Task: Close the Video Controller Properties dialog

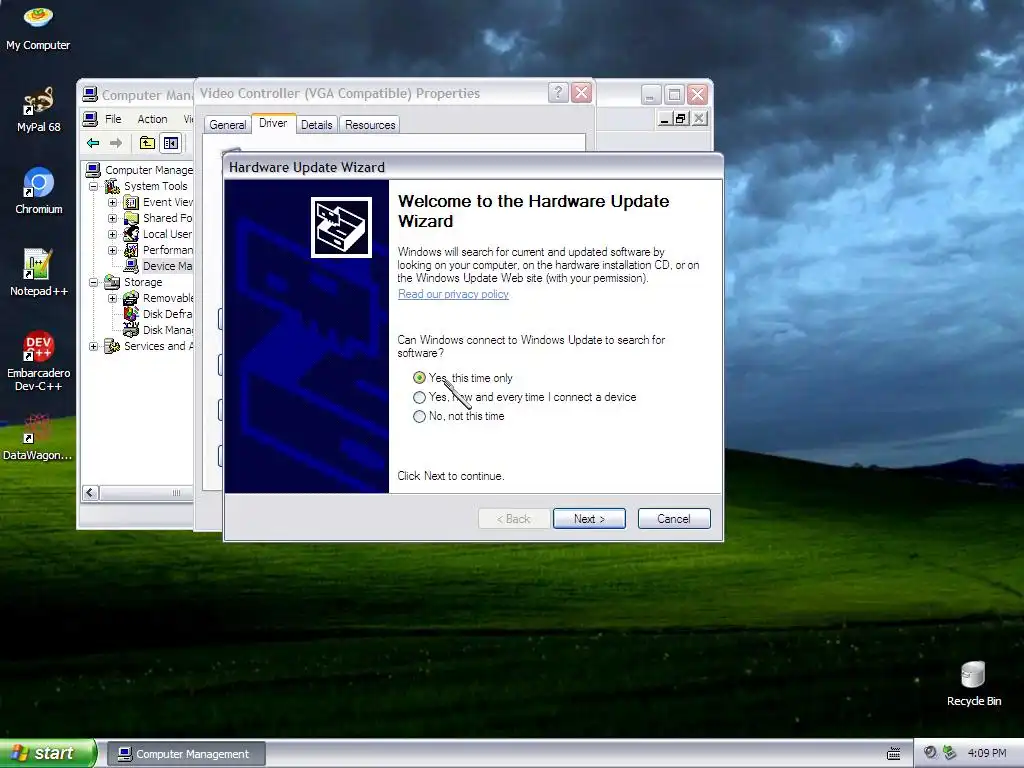Action: tap(581, 93)
